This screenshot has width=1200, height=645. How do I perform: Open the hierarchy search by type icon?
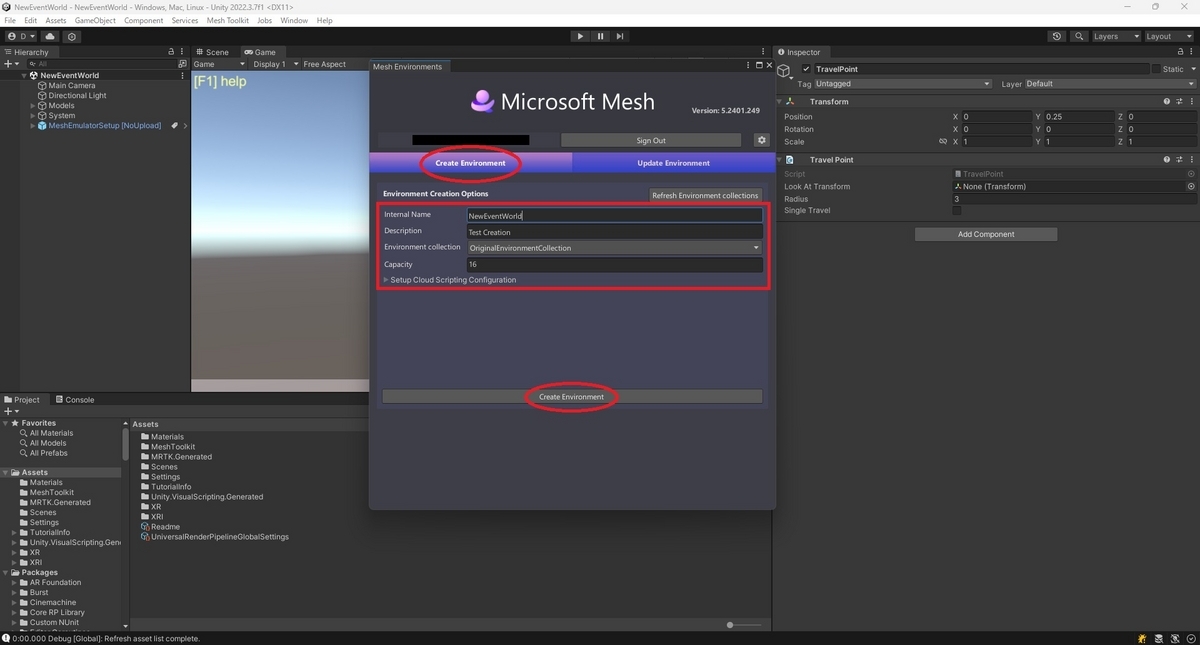pyautogui.click(x=183, y=64)
